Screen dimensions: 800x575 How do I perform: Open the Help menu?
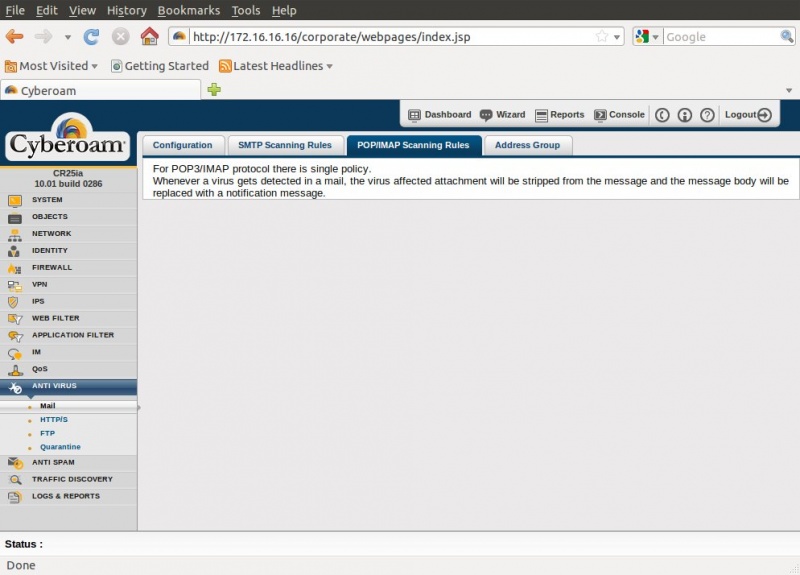(284, 10)
